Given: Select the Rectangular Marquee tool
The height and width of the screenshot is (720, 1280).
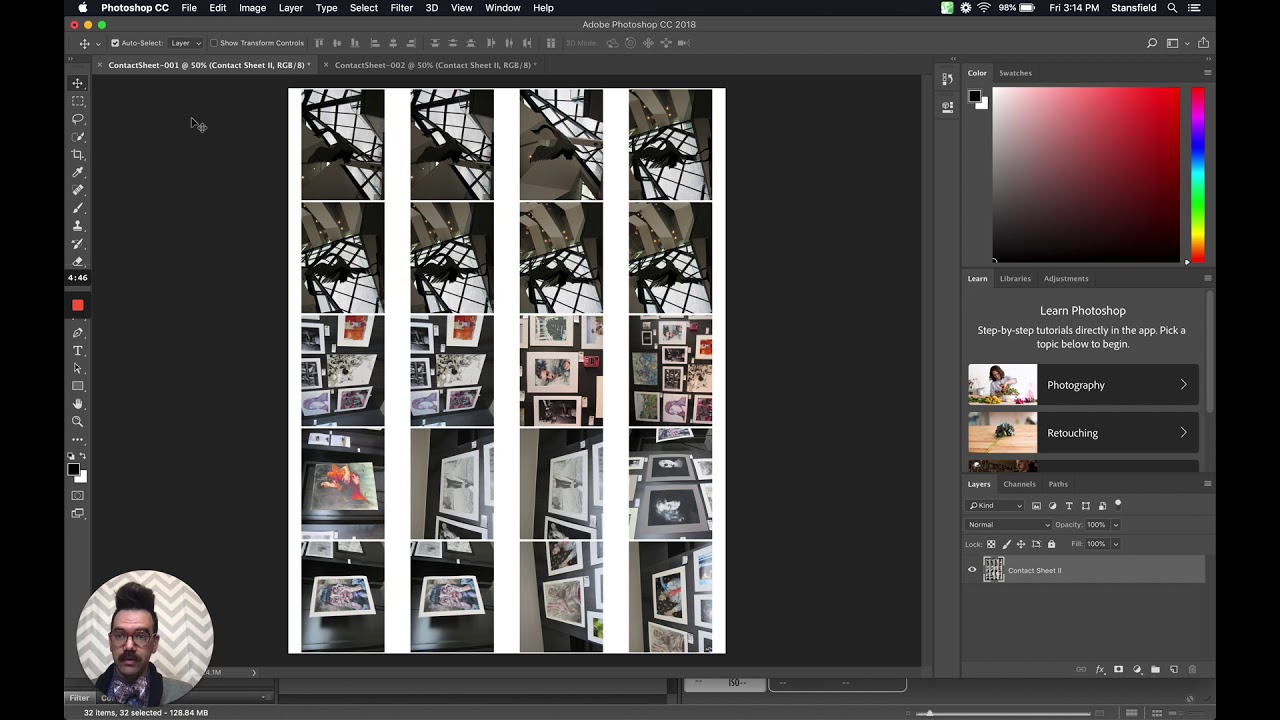Looking at the screenshot, I should 77,101.
